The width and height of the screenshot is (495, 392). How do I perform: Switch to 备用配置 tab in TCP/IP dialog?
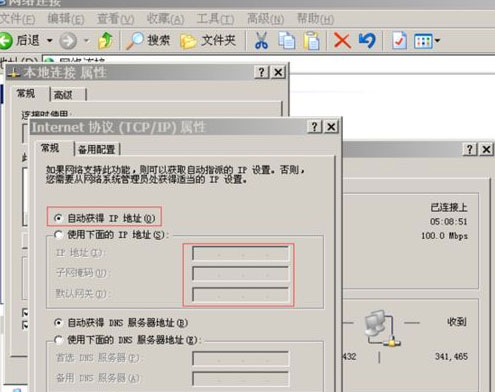(x=97, y=149)
